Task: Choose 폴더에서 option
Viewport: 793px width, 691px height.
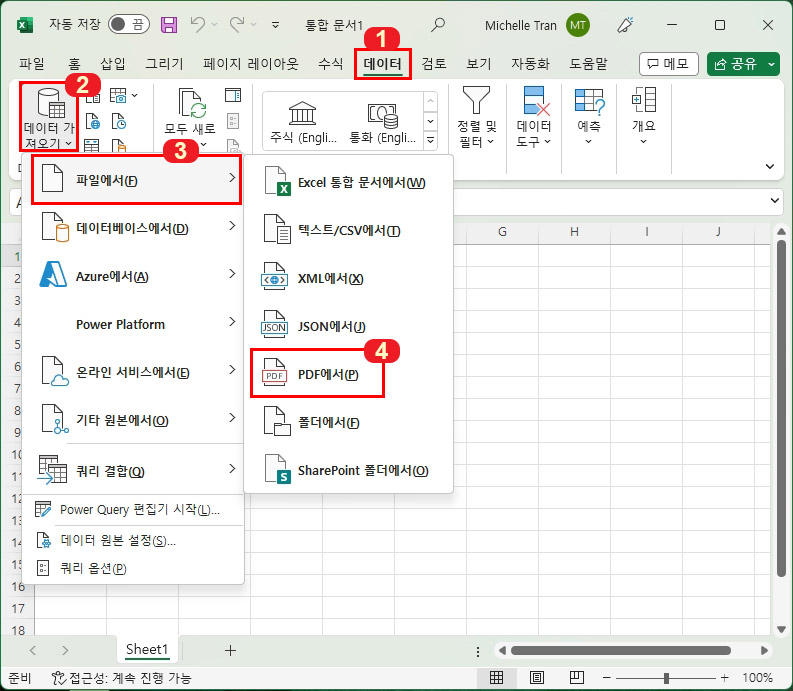Action: 348,422
